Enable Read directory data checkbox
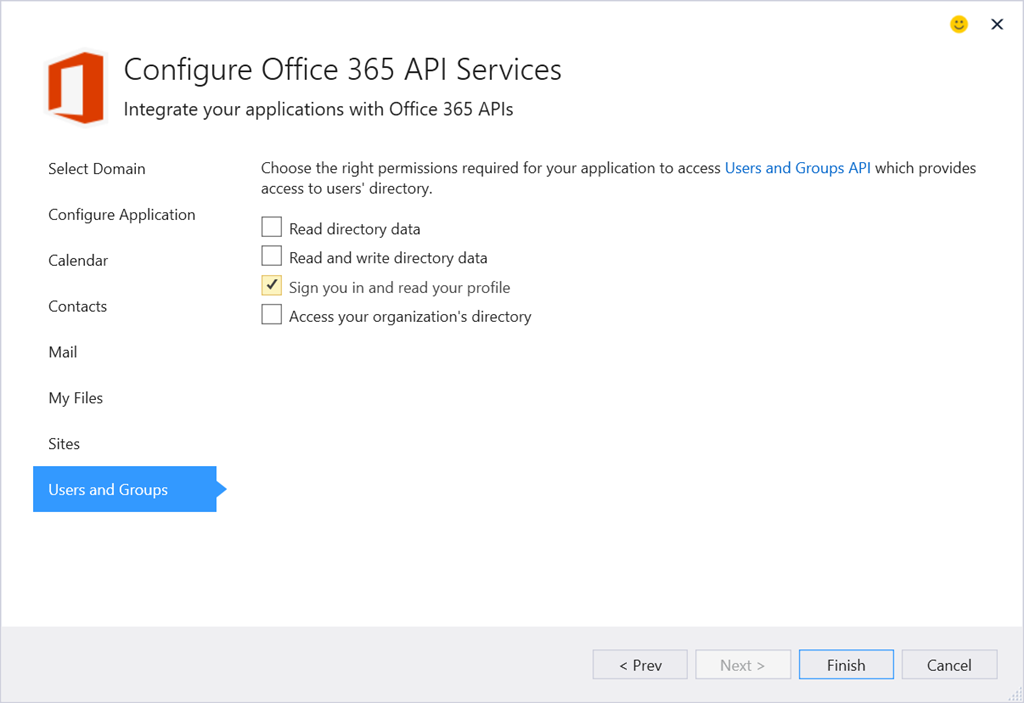 tap(272, 227)
